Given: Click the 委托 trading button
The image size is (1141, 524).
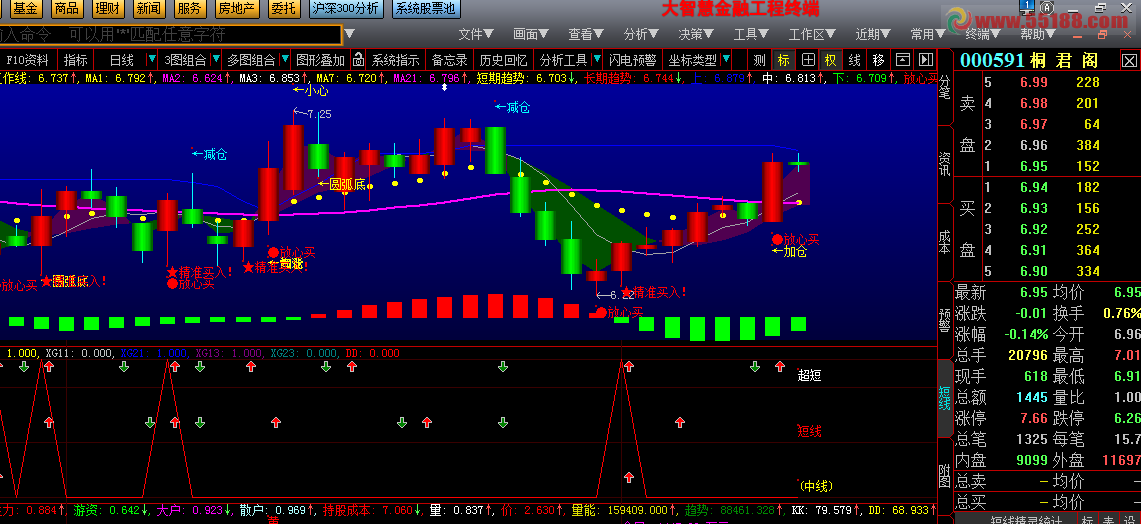Looking at the screenshot, I should pyautogui.click(x=282, y=9).
